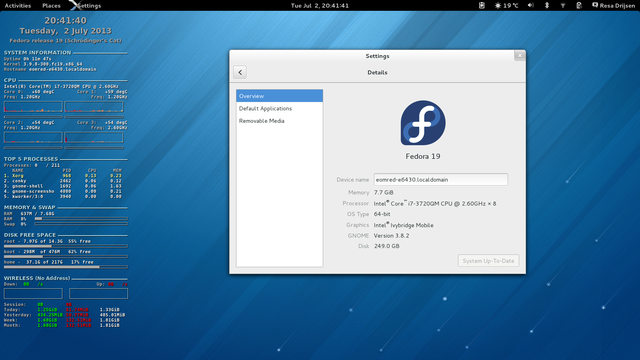Click the RAM usage bar
Viewport: 640px width, 360px height.
point(81,219)
